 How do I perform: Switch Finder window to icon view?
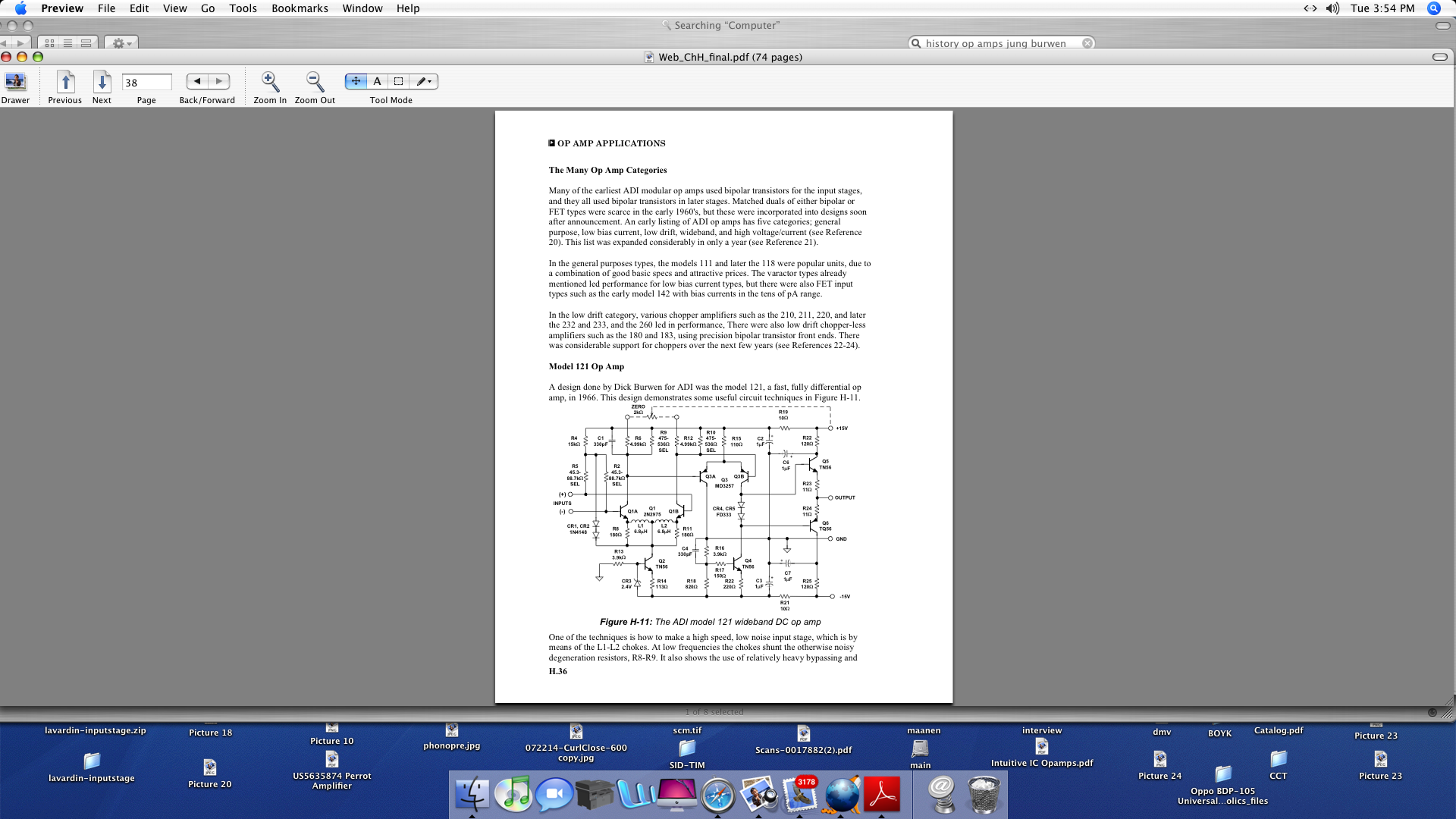(x=49, y=43)
